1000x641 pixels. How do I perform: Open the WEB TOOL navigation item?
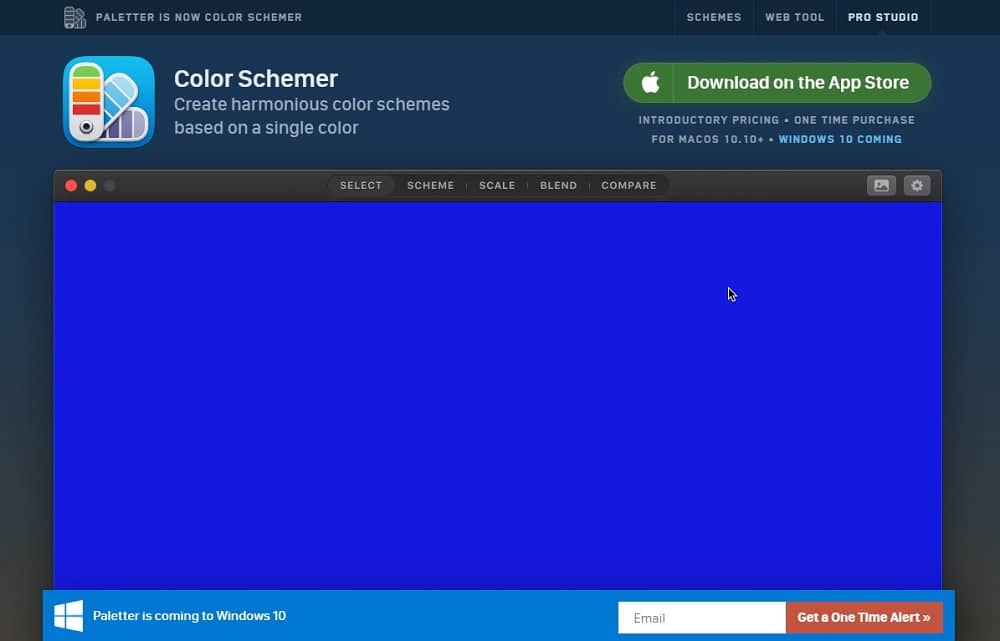(795, 17)
